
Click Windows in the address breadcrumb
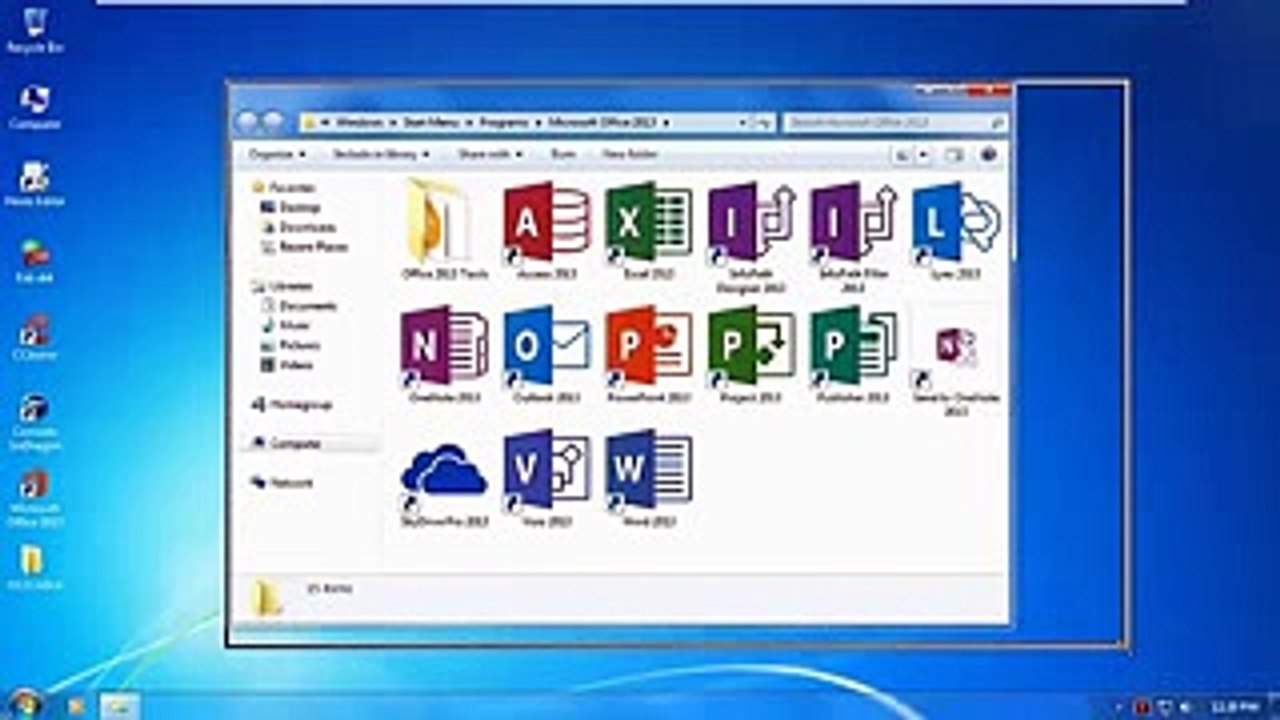[358, 122]
